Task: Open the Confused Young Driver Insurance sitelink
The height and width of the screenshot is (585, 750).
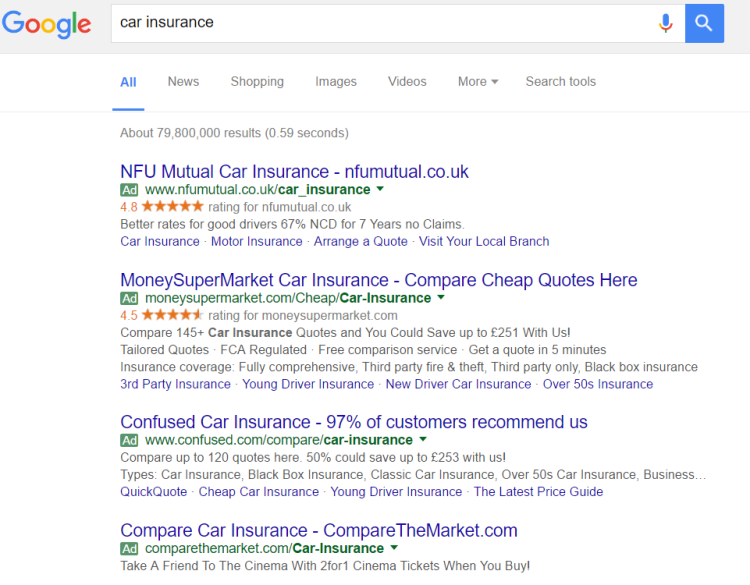Action: [x=396, y=492]
